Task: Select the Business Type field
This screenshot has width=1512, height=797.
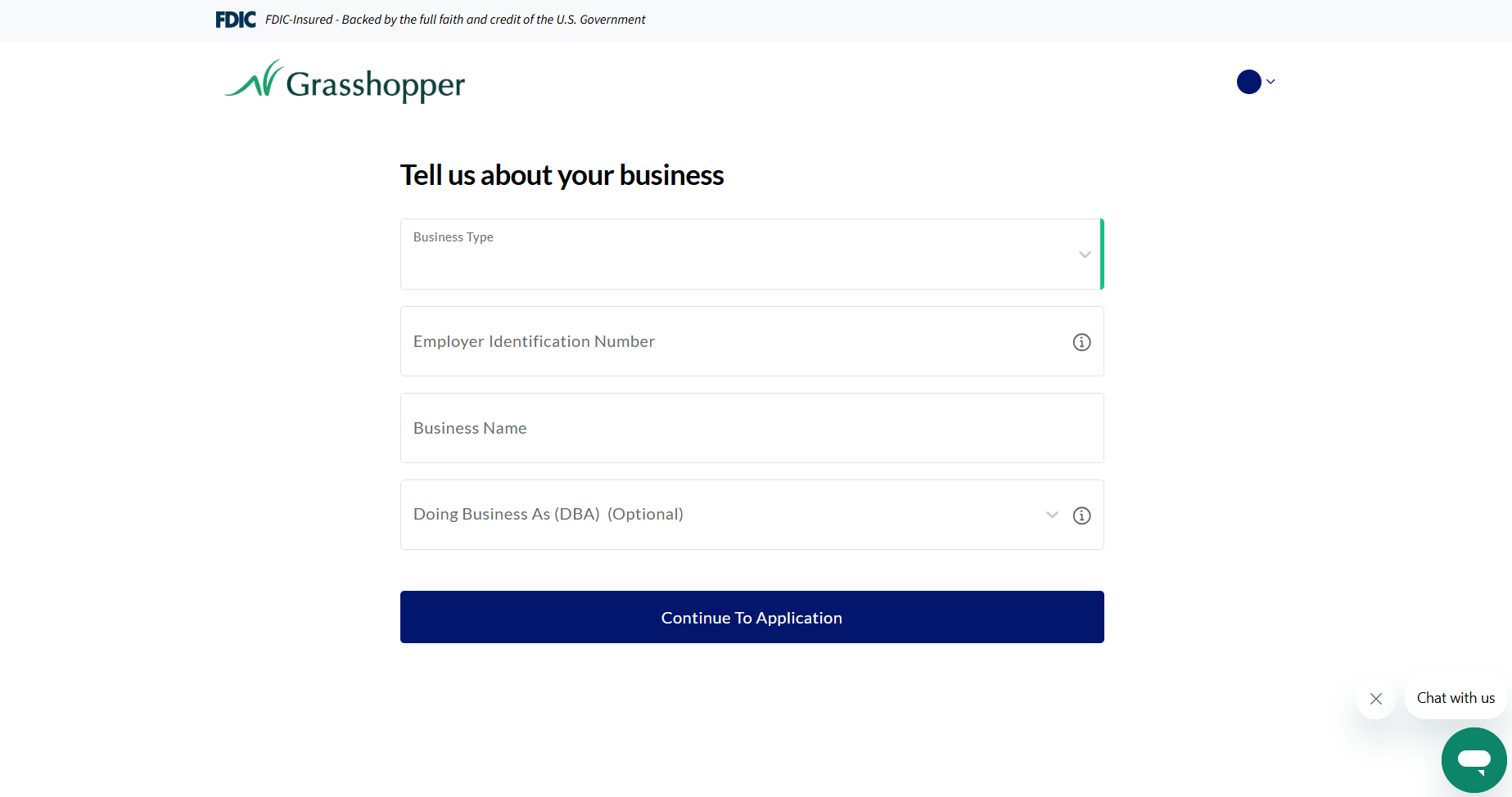Action: pyautogui.click(x=737, y=254)
